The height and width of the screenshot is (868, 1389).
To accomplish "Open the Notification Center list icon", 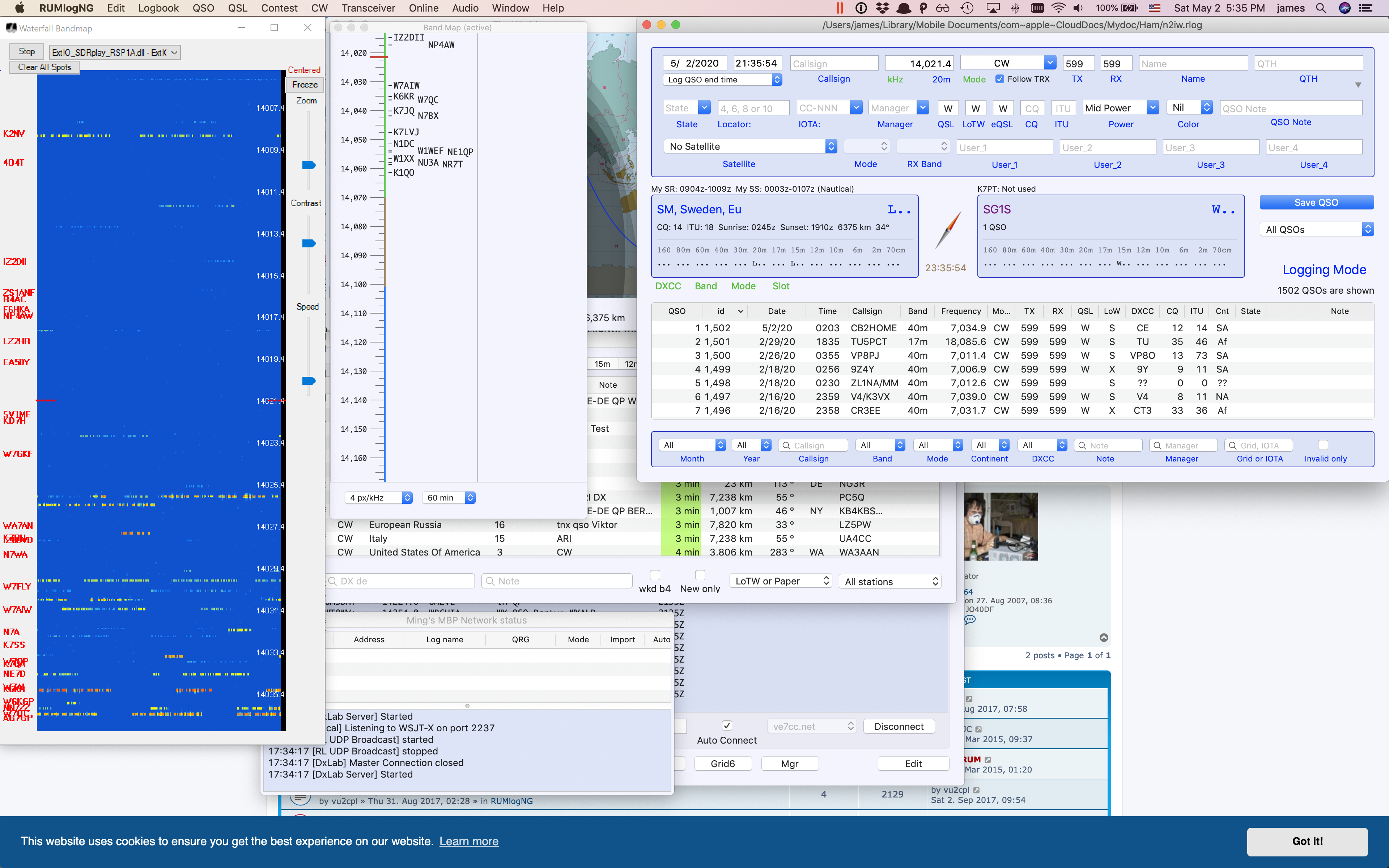I will click(x=1365, y=8).
